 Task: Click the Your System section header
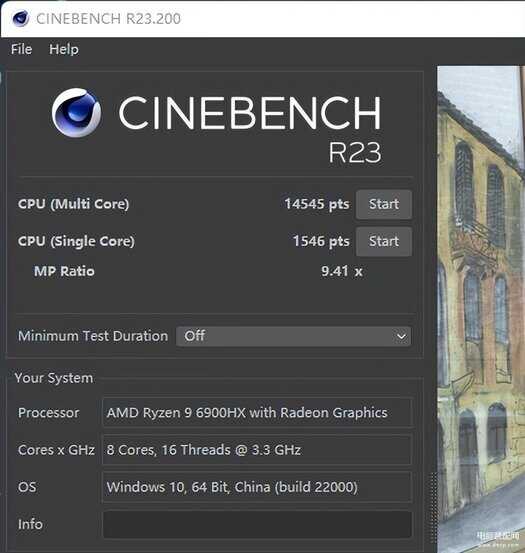pos(54,378)
